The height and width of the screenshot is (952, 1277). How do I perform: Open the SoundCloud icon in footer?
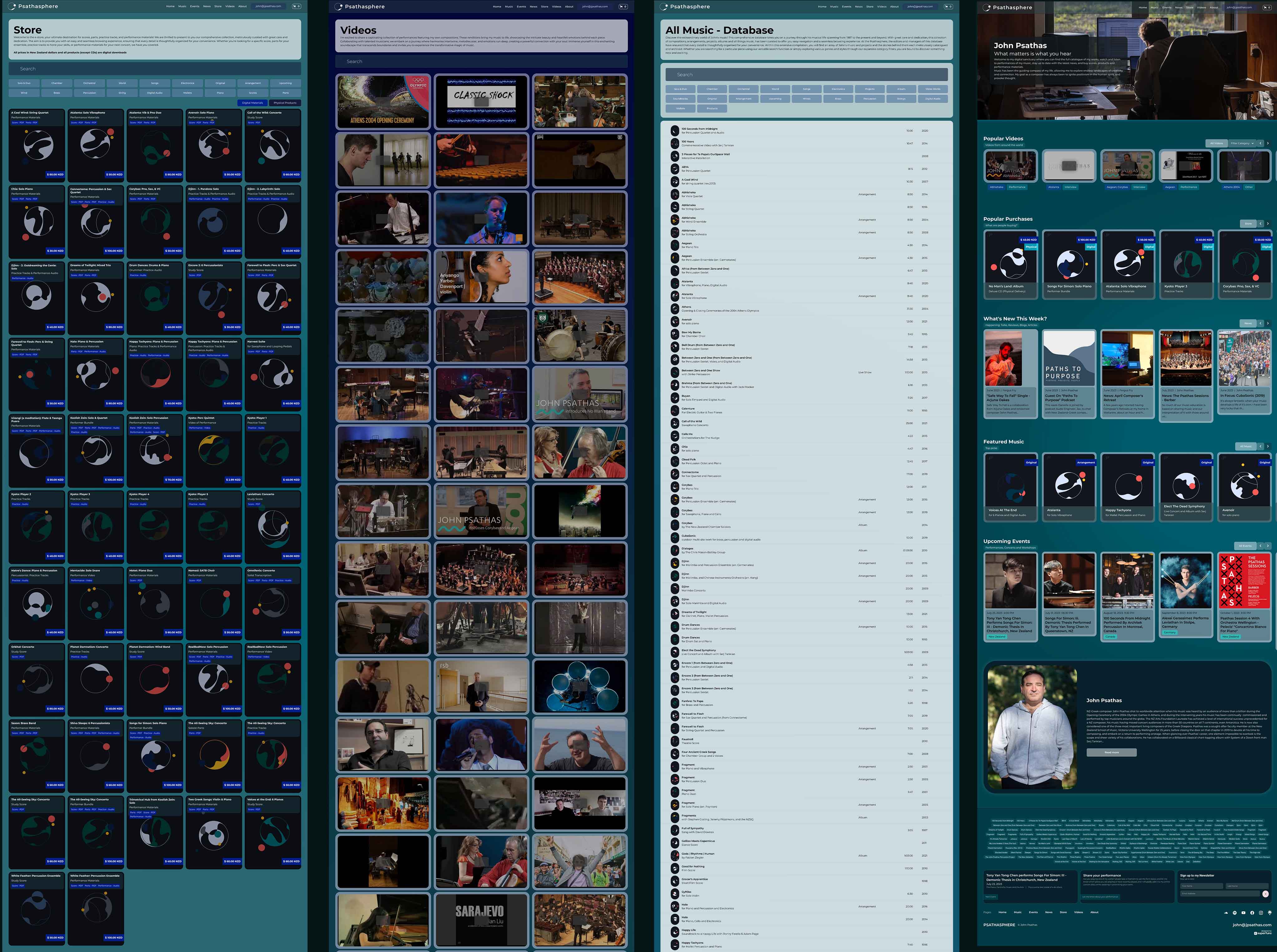coord(1226,913)
